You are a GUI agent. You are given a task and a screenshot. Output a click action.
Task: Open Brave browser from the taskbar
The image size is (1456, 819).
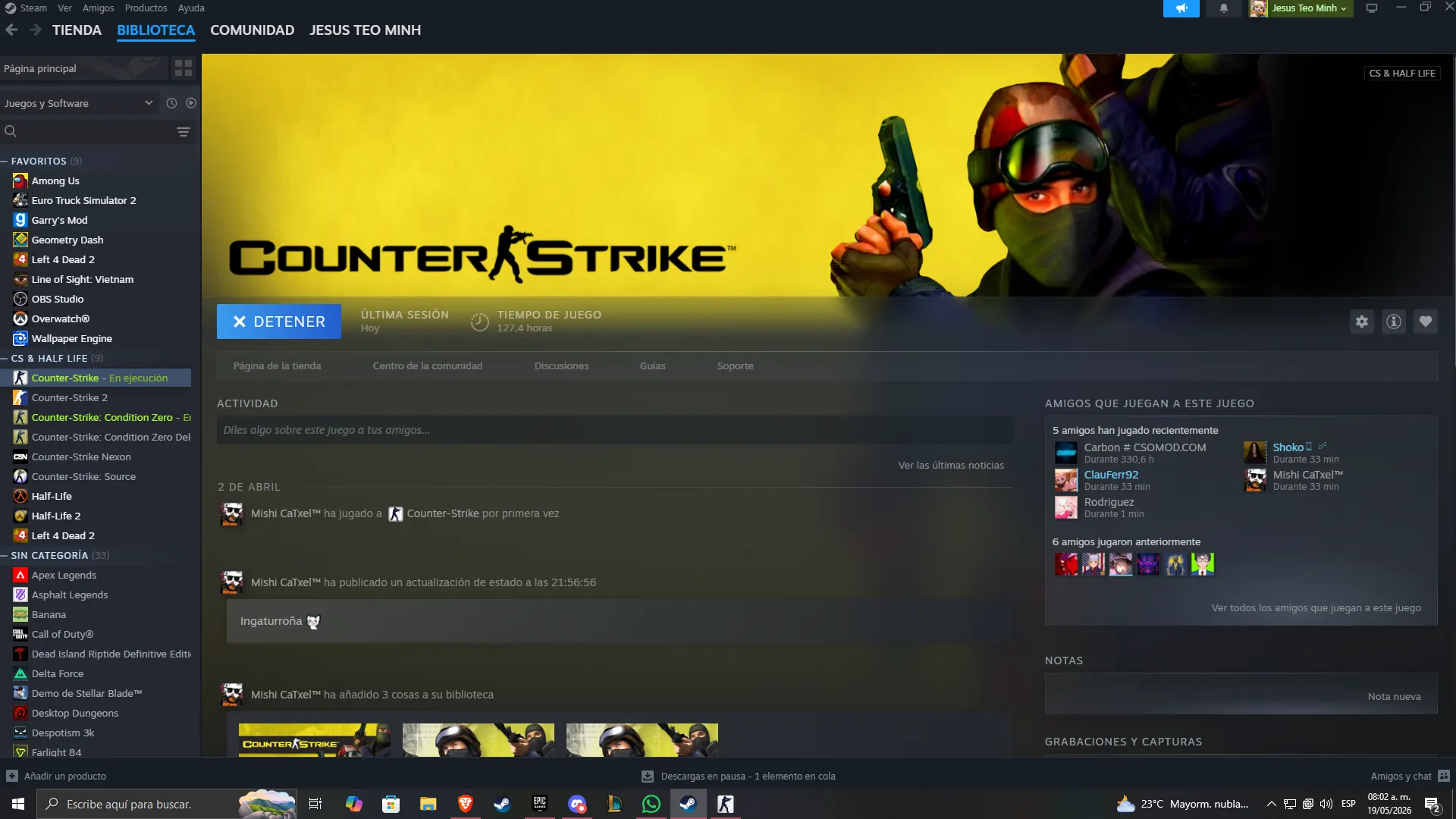click(465, 804)
